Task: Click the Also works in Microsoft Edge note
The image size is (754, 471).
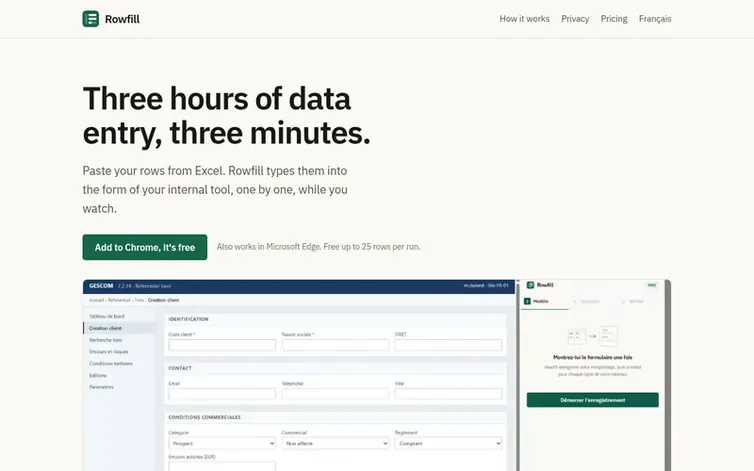Action: [x=318, y=247]
